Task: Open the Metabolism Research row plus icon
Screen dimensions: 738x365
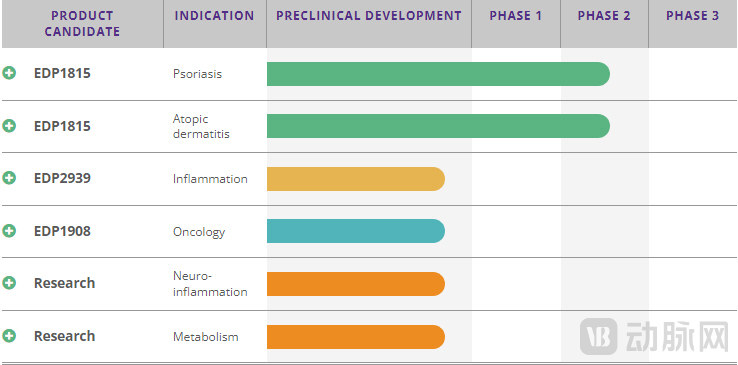Action: click(x=9, y=336)
